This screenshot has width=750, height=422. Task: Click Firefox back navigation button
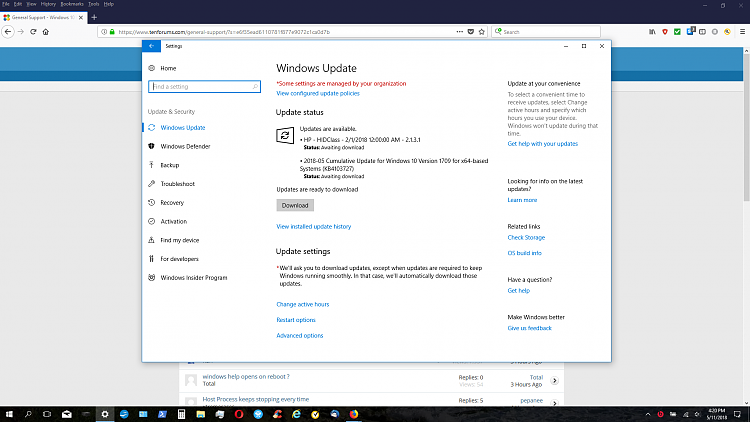pyautogui.click(x=8, y=32)
